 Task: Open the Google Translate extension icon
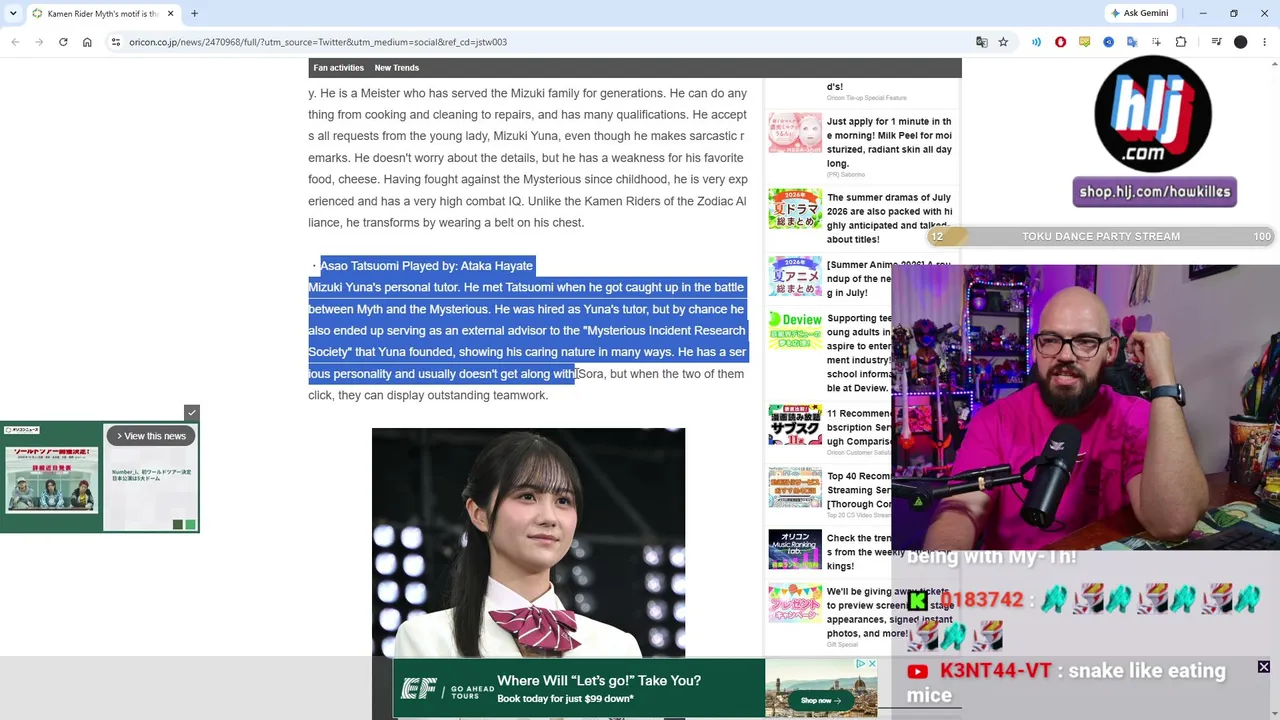point(1132,42)
